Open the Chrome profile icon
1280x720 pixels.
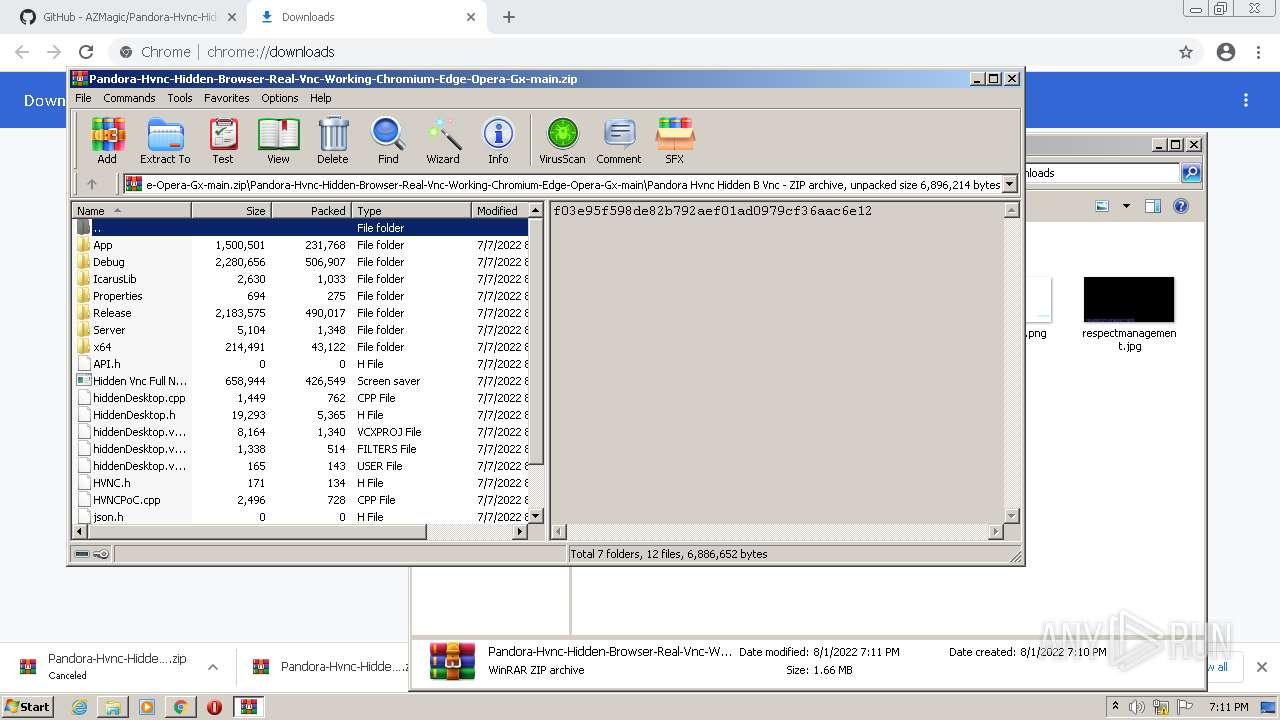point(1226,52)
